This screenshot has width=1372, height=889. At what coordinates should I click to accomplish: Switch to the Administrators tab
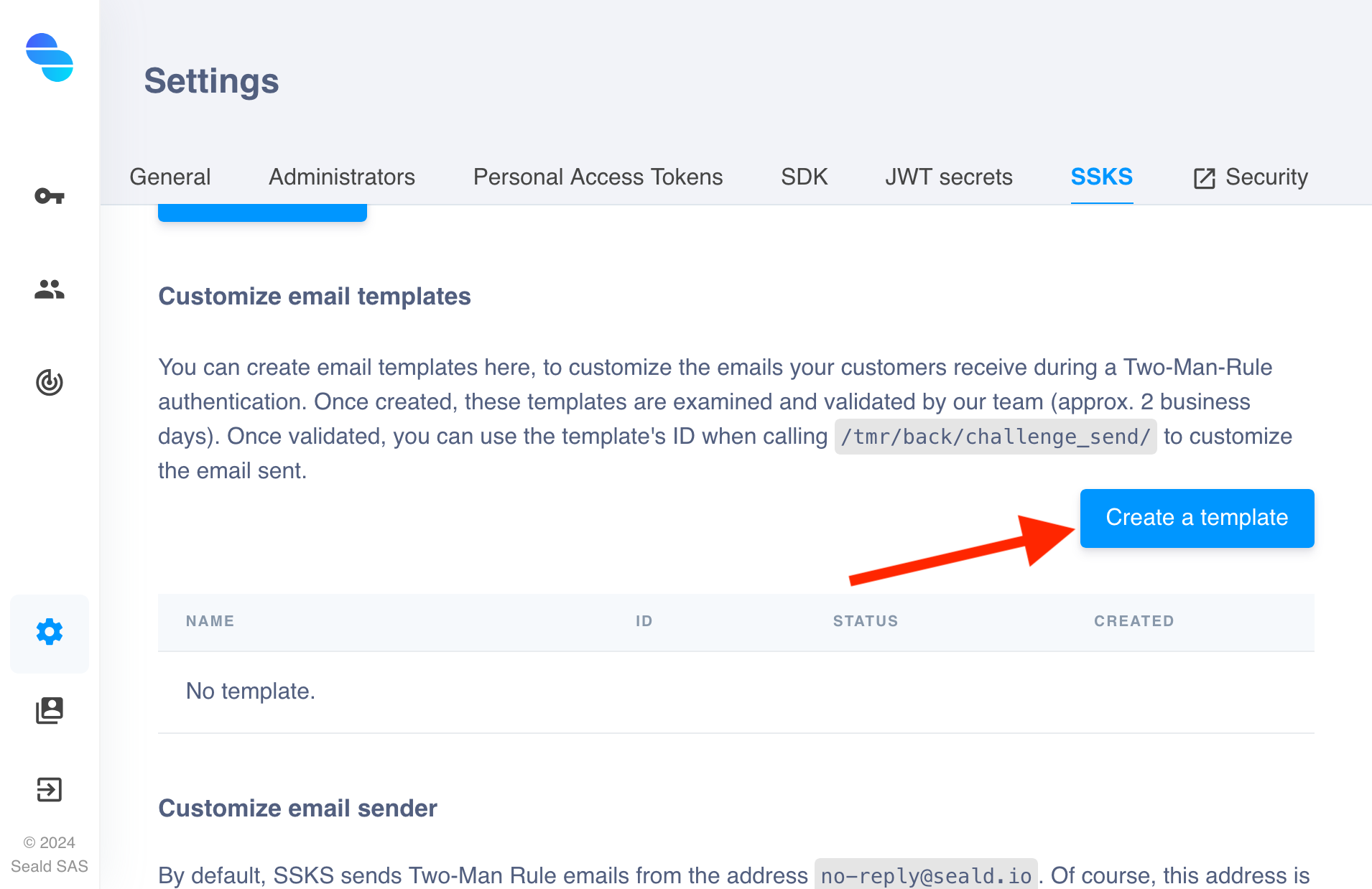(x=342, y=177)
